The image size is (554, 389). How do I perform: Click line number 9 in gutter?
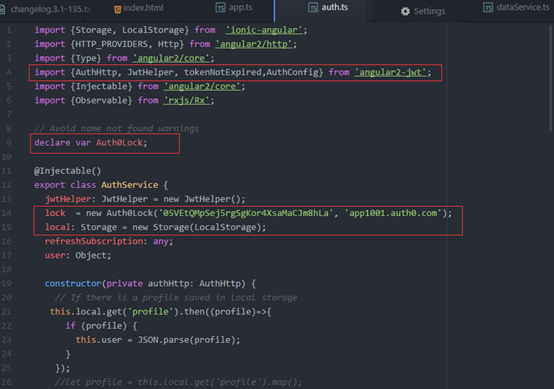click(9, 143)
